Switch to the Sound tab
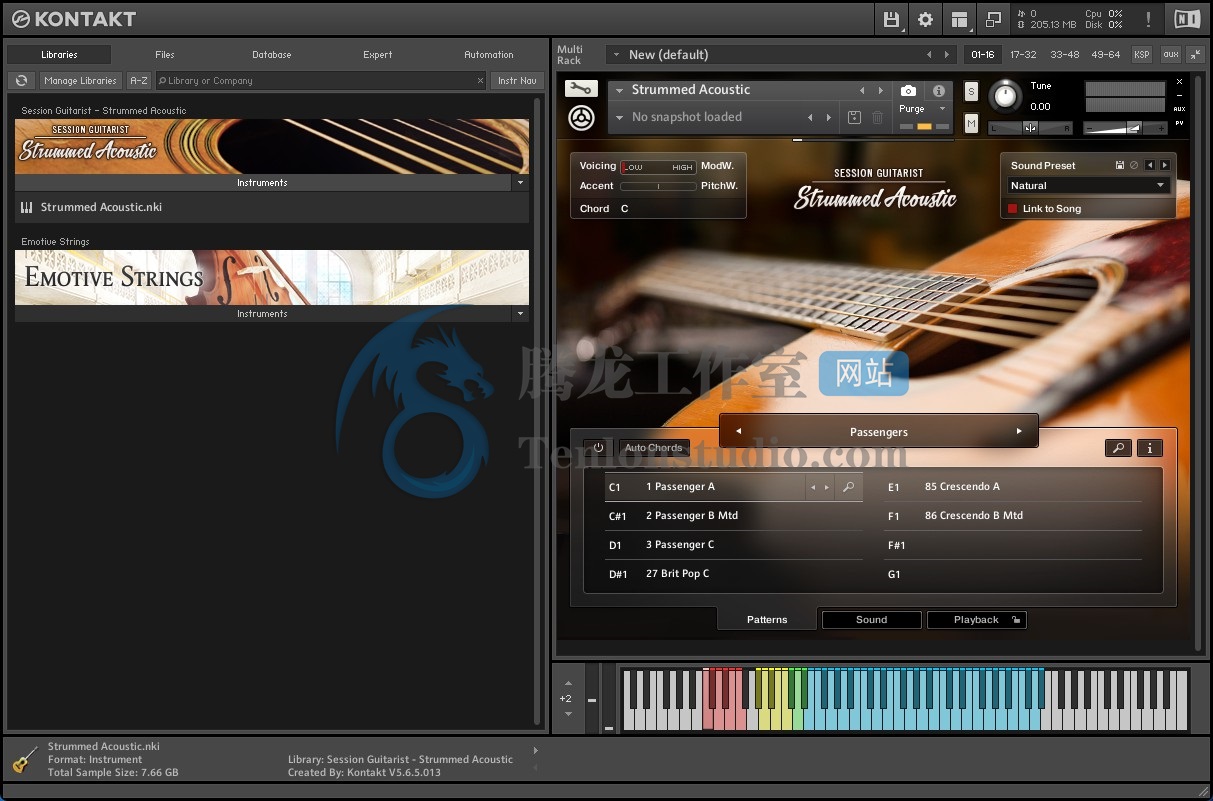This screenshot has width=1213, height=801. (871, 620)
